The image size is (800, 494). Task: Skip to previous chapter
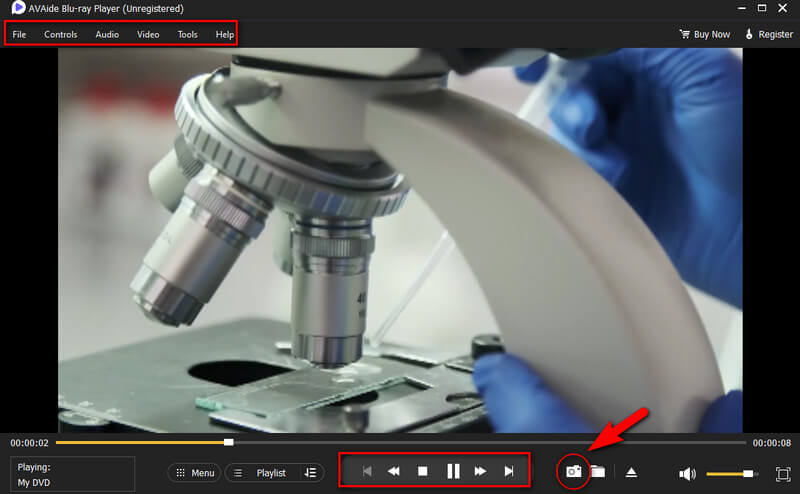367,471
